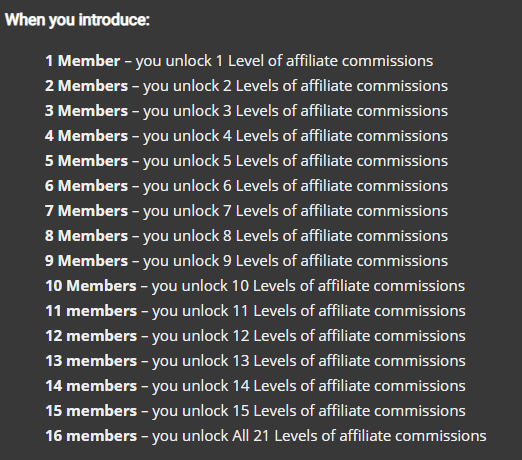Select the "11 members" entry

click(255, 311)
